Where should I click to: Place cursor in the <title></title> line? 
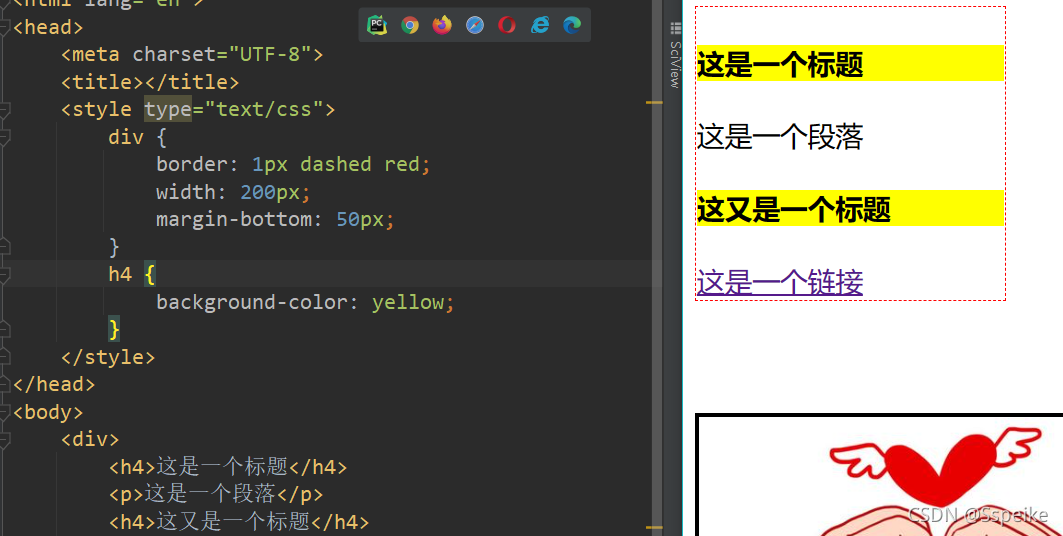150,82
